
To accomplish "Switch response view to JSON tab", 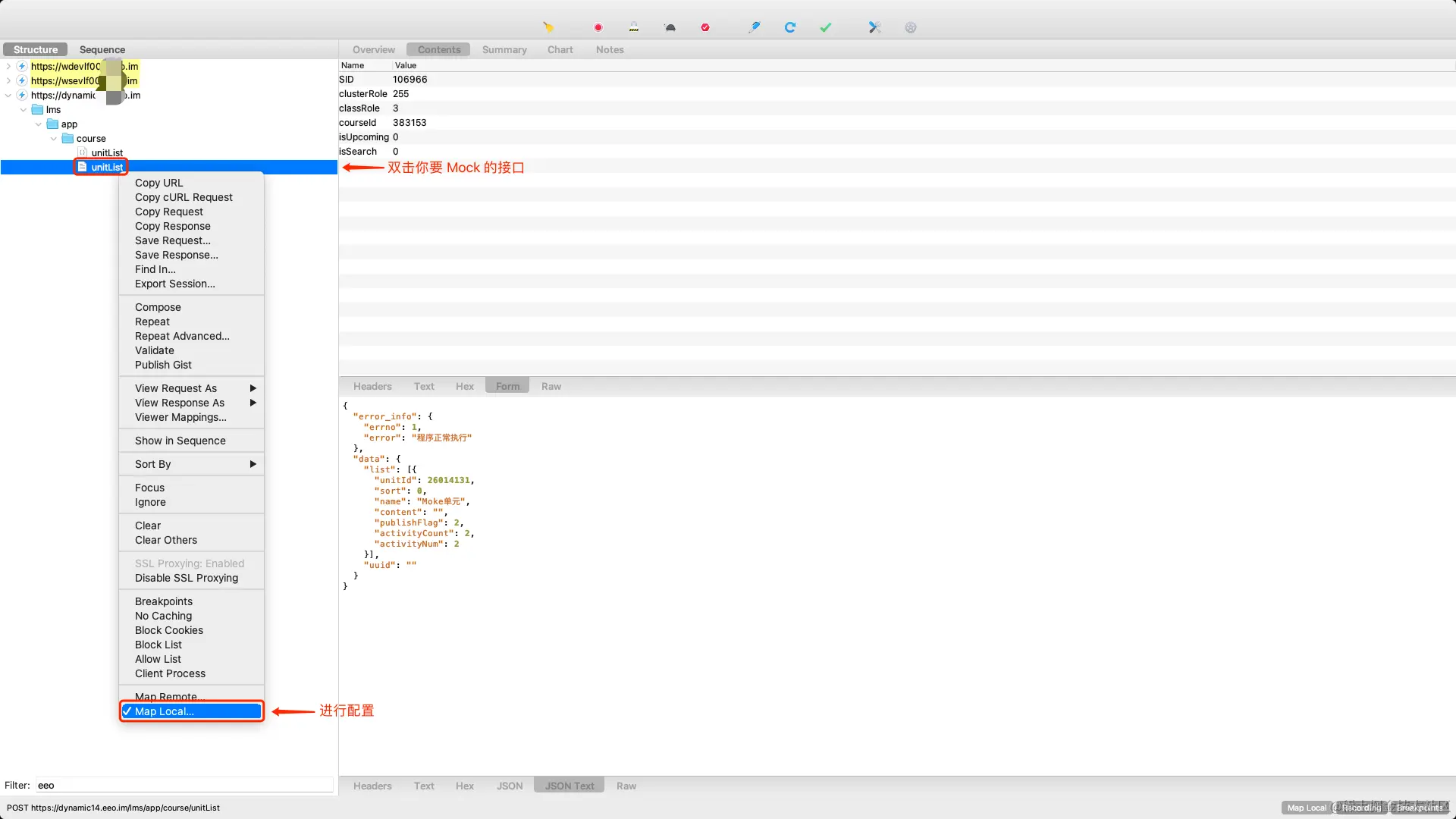I will click(x=510, y=786).
